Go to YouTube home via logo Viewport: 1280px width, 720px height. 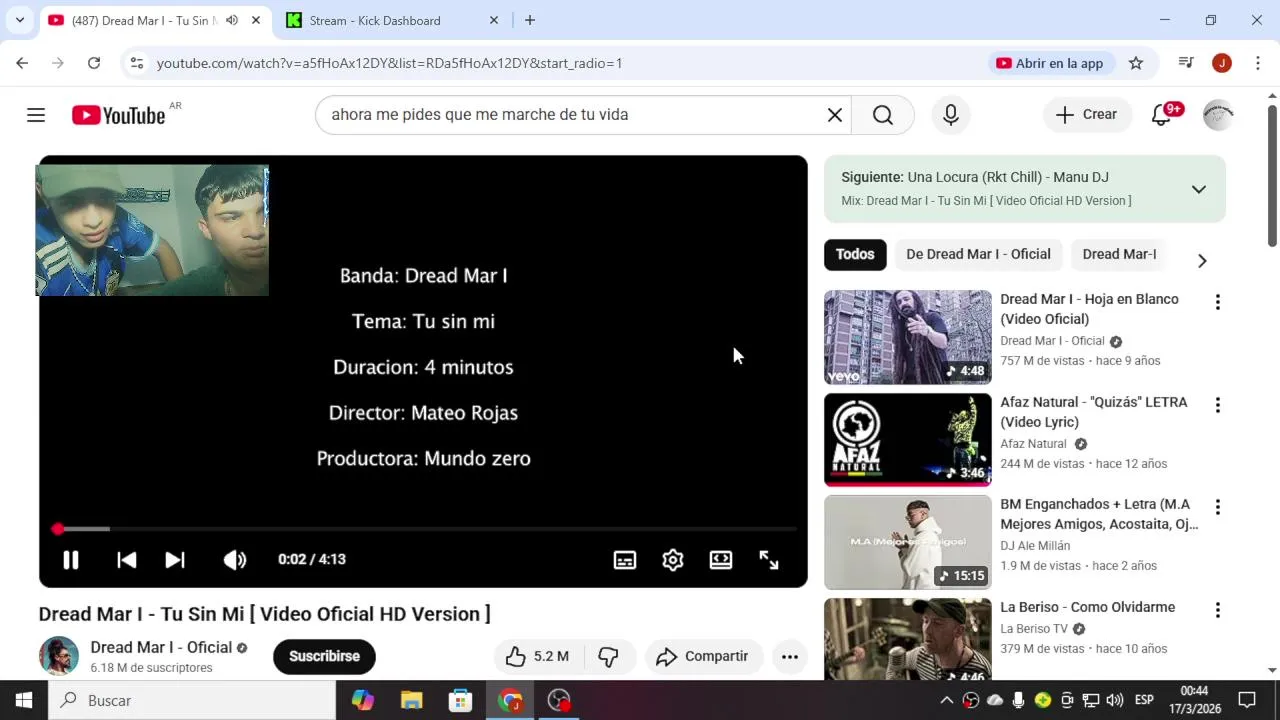(x=119, y=115)
